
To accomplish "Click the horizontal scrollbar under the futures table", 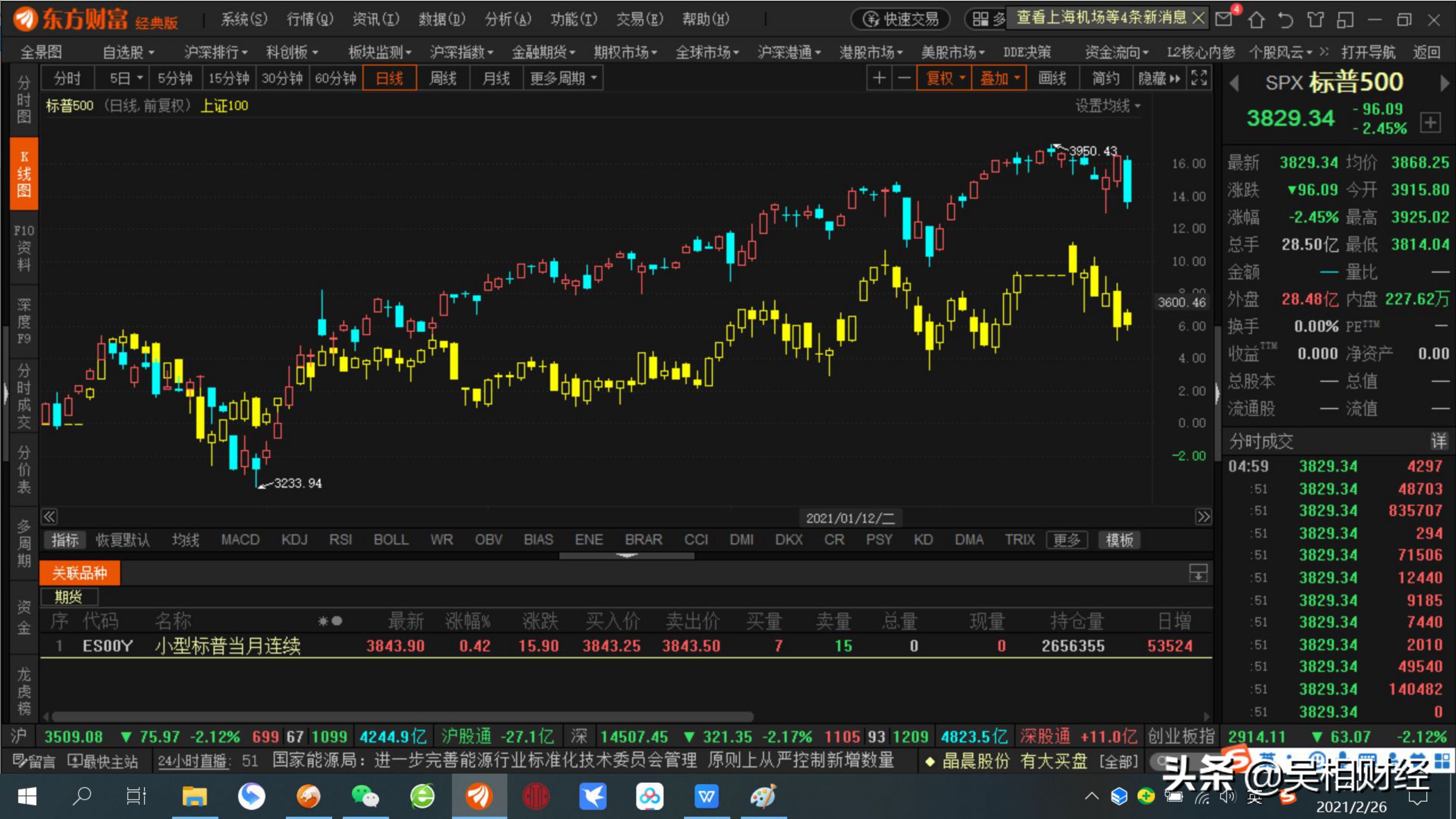I will (x=403, y=716).
